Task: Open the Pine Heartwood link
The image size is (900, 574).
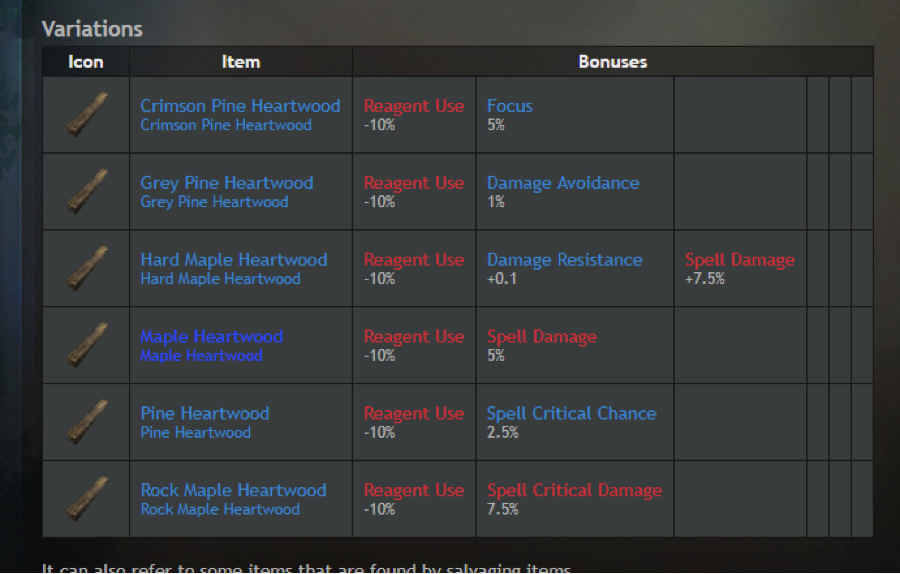Action: pyautogui.click(x=204, y=414)
